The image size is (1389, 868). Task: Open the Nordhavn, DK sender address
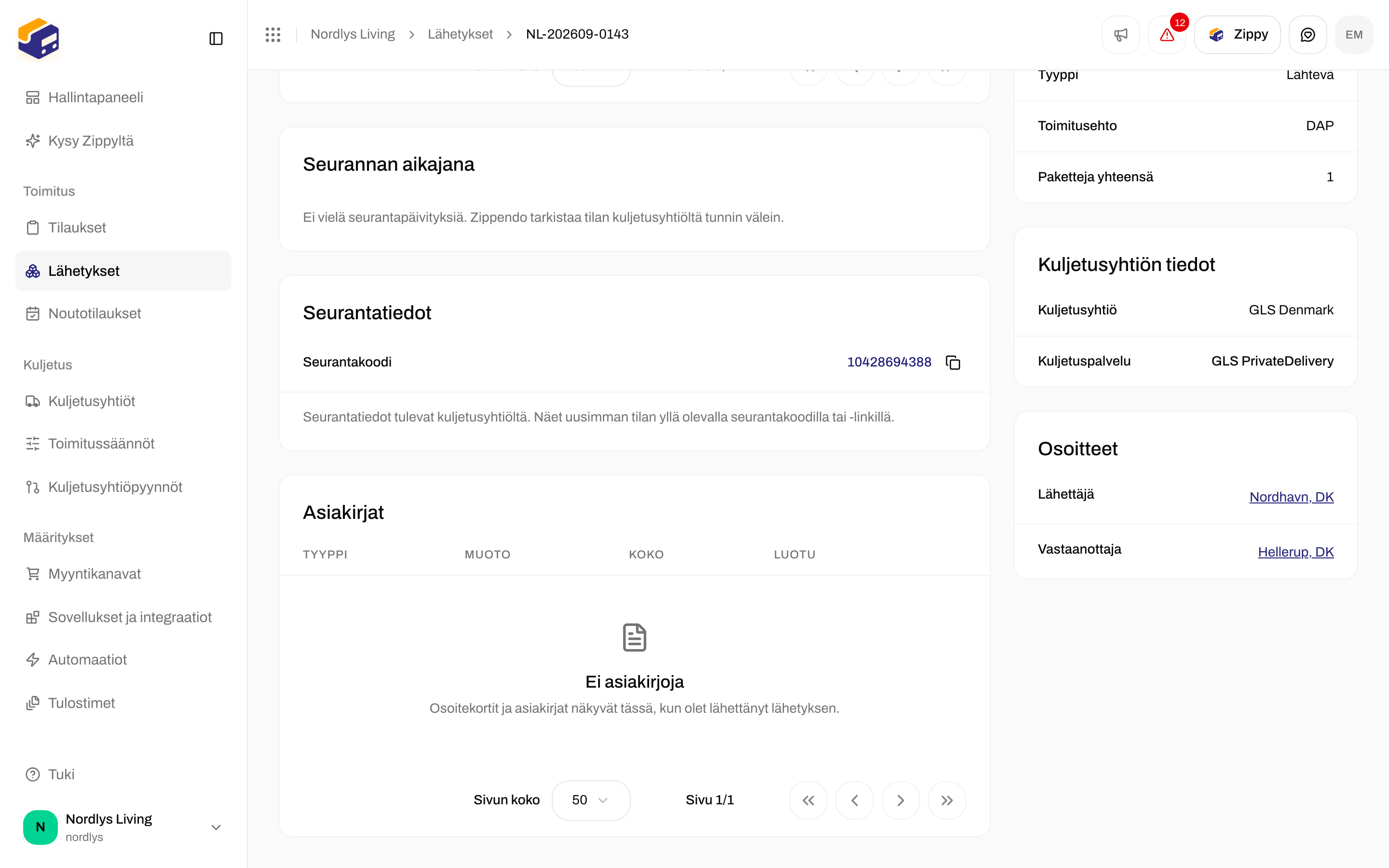(x=1292, y=497)
